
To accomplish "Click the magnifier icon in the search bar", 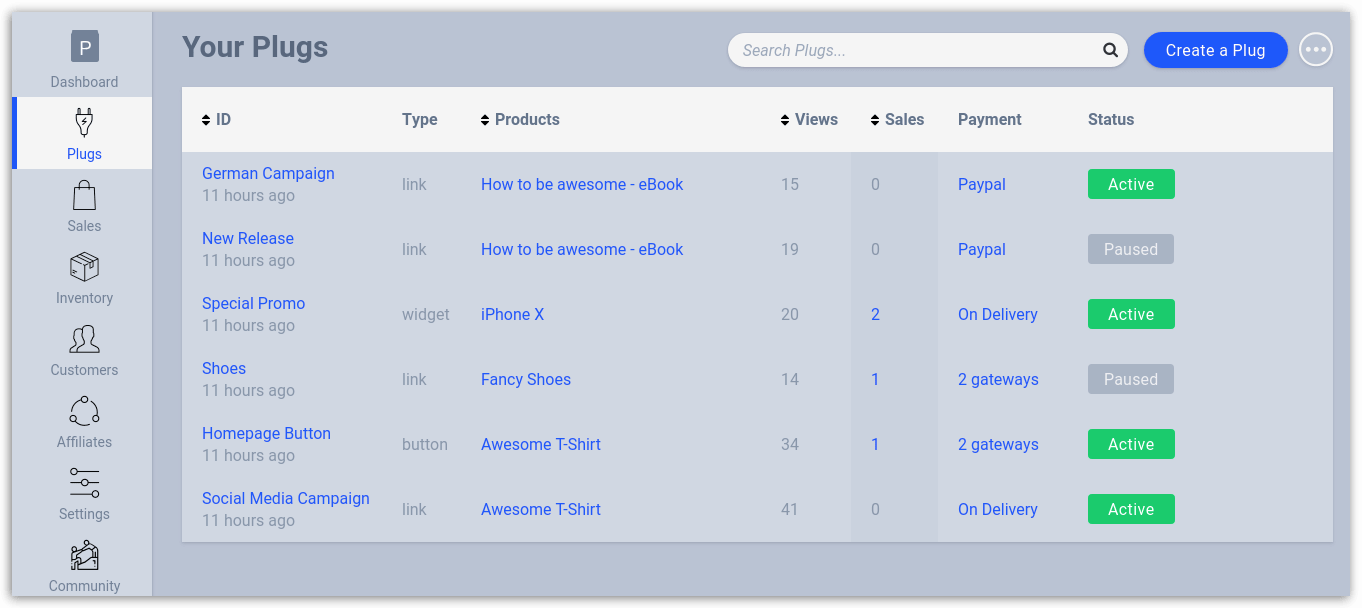I will tap(1110, 50).
